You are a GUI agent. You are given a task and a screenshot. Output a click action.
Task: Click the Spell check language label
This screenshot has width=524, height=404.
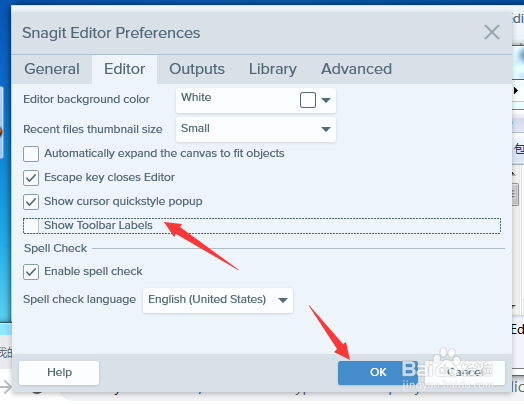click(79, 299)
